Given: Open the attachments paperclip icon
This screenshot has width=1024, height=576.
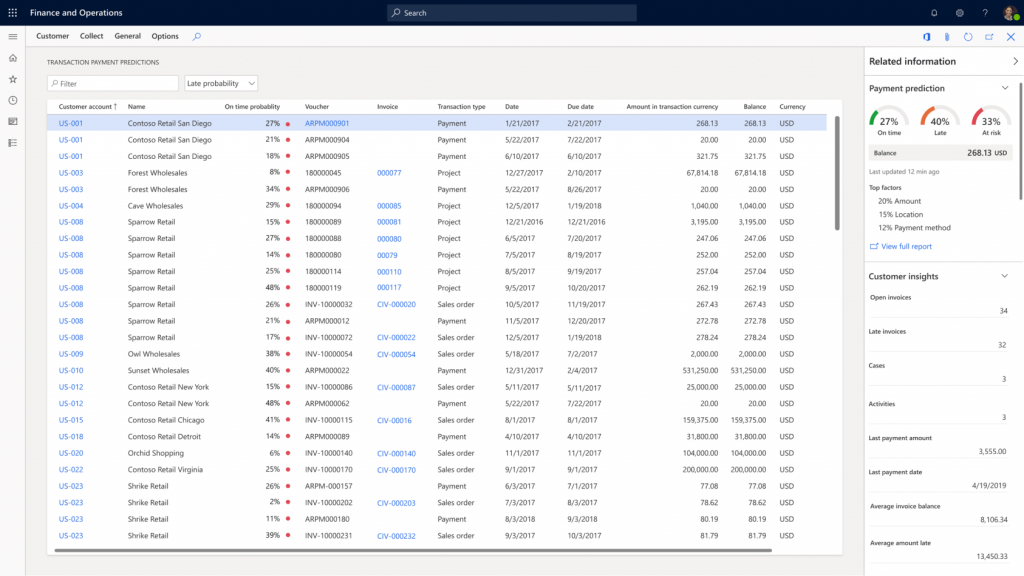Looking at the screenshot, I should pos(947,37).
